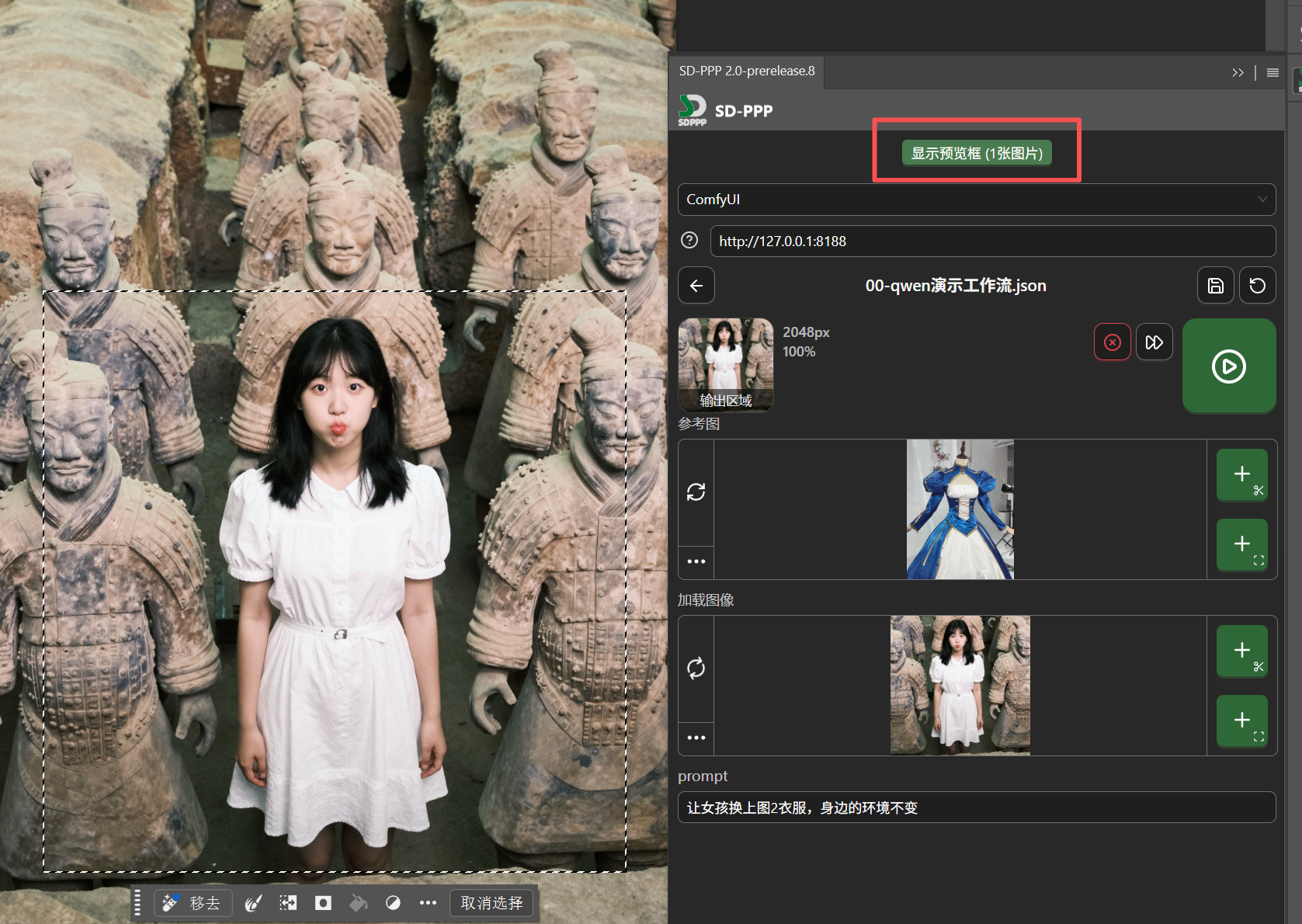1302x924 pixels.
Task: Click the reload workflow icon
Action: 1257,286
